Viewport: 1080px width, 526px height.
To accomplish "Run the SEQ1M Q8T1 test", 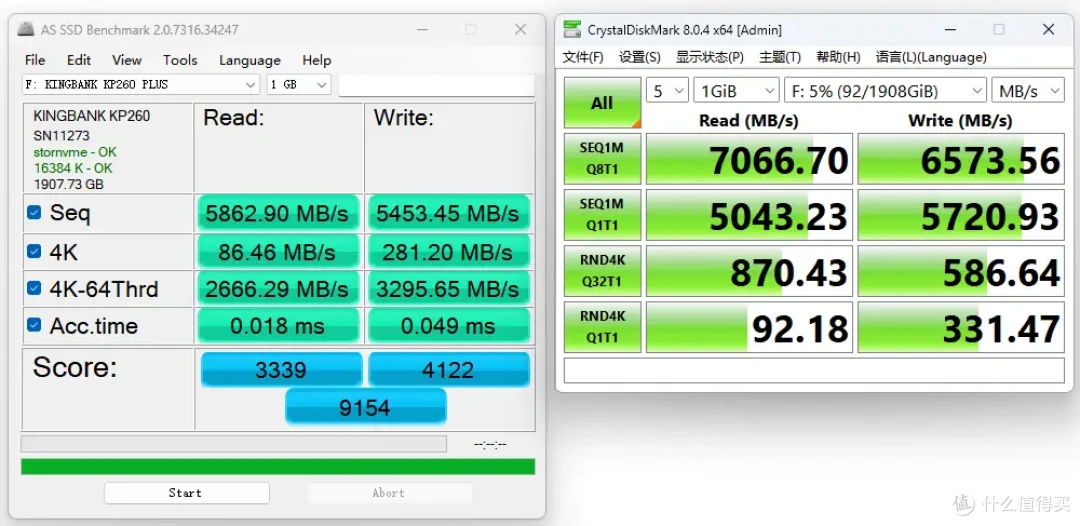I will pos(602,158).
